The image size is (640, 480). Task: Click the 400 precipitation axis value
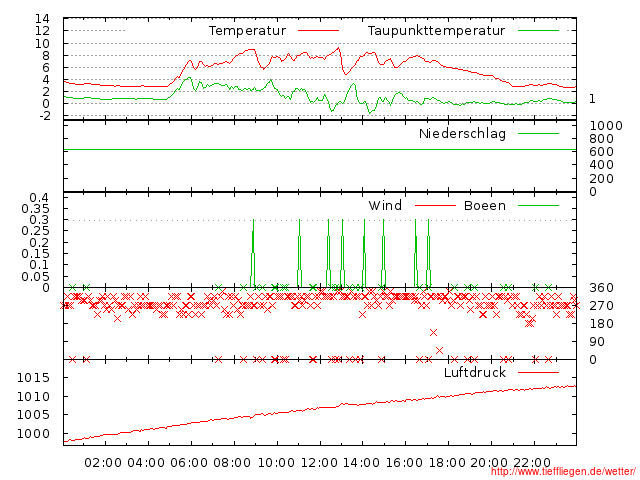pyautogui.click(x=602, y=165)
